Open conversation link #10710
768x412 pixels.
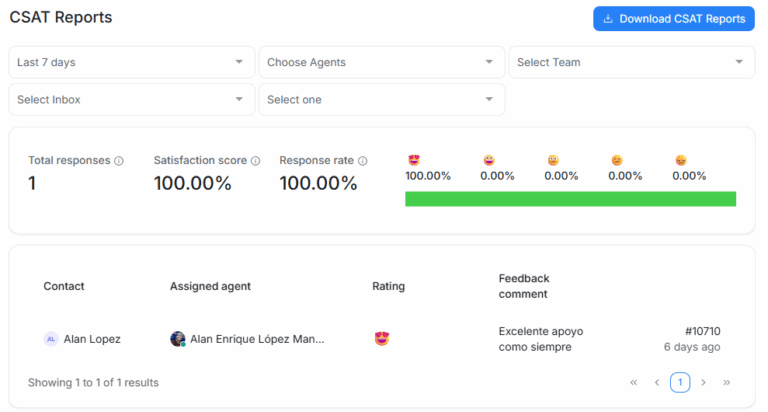702,331
